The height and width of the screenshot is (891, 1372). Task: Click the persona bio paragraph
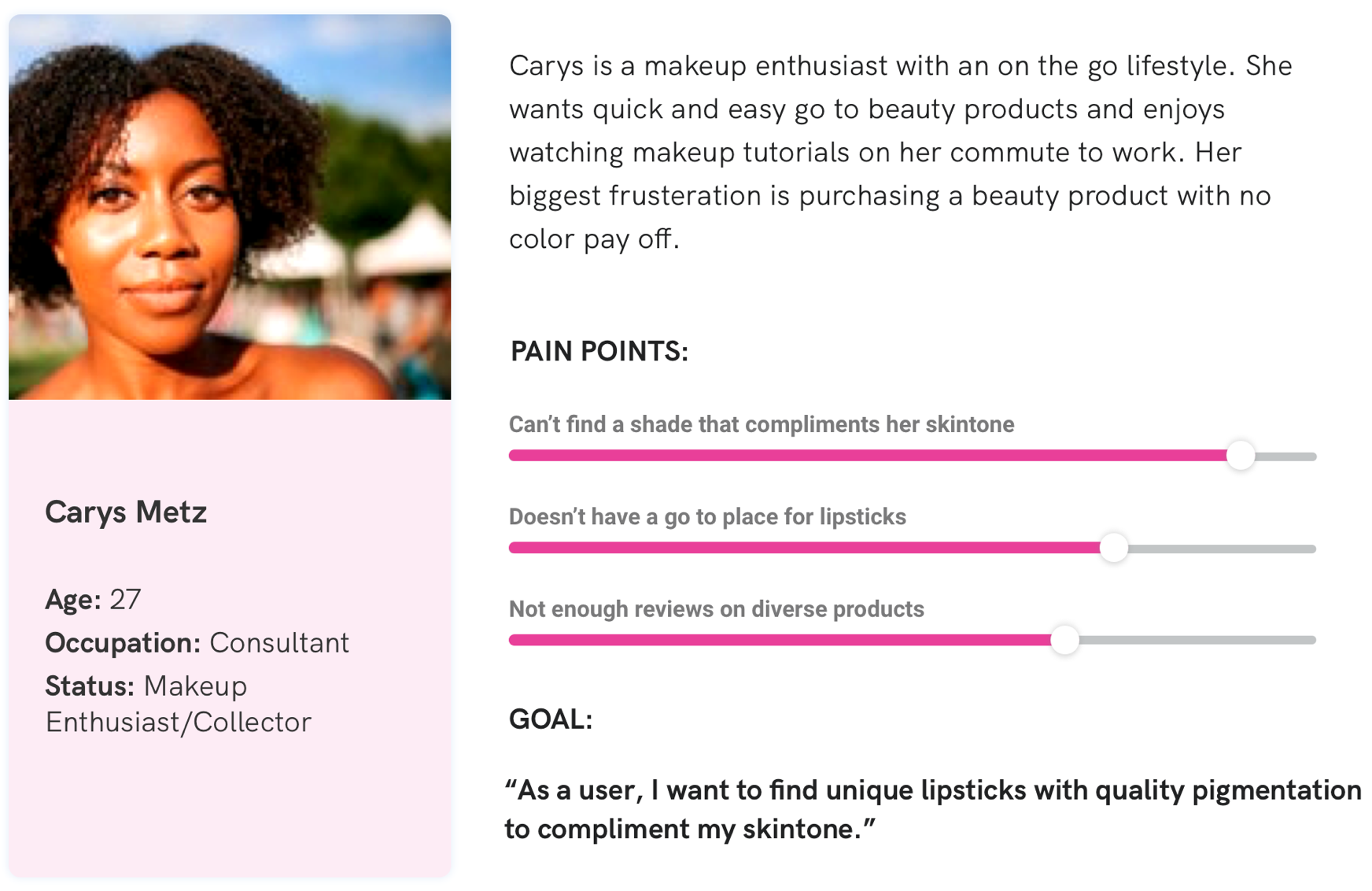(901, 152)
